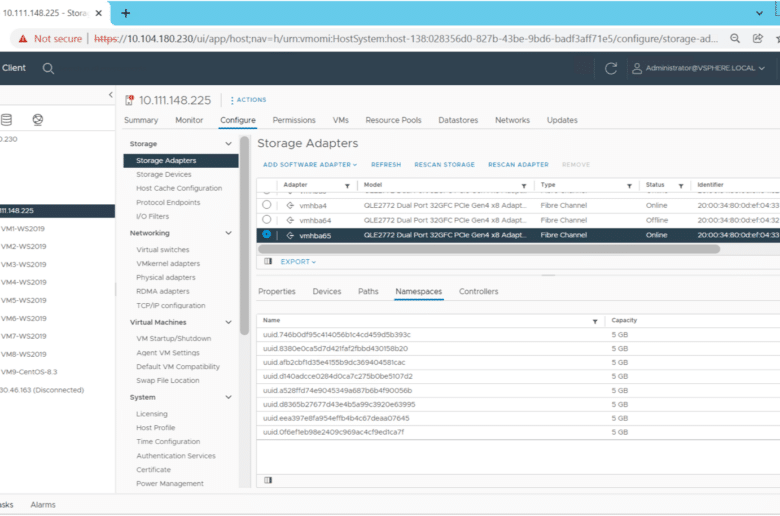The height and width of the screenshot is (516, 780).
Task: Close the 10.111.148.225 browser tab
Action: pos(98,13)
